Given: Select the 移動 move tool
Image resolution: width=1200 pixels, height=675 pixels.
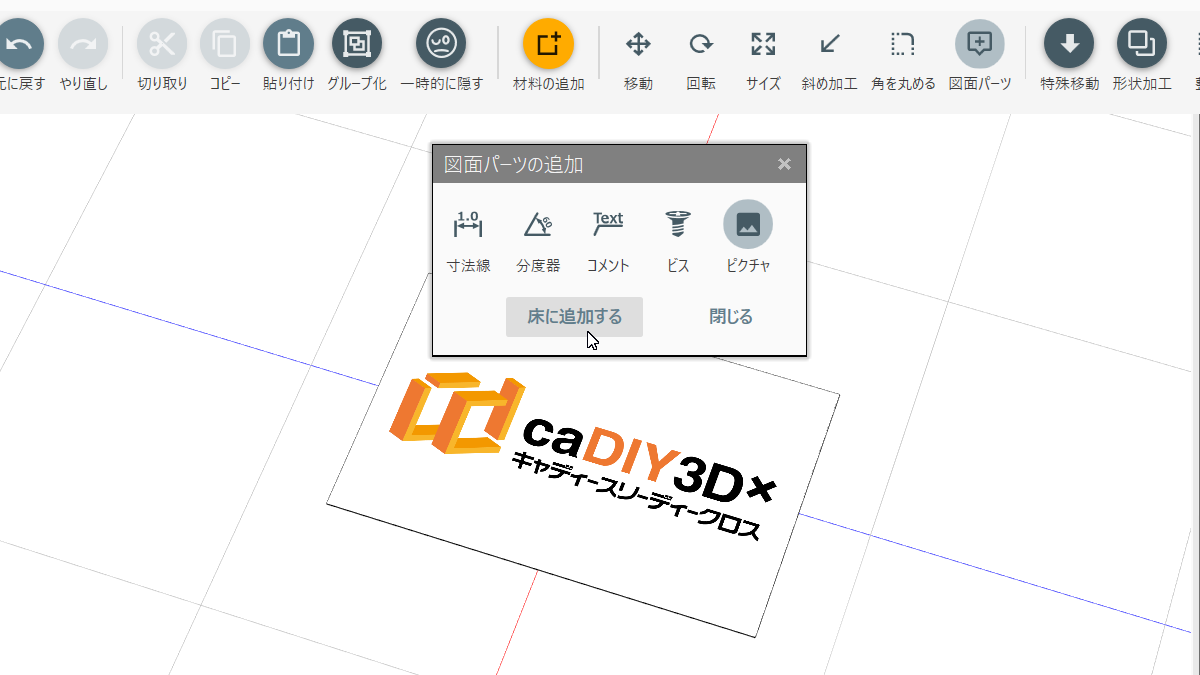Looking at the screenshot, I should (638, 44).
